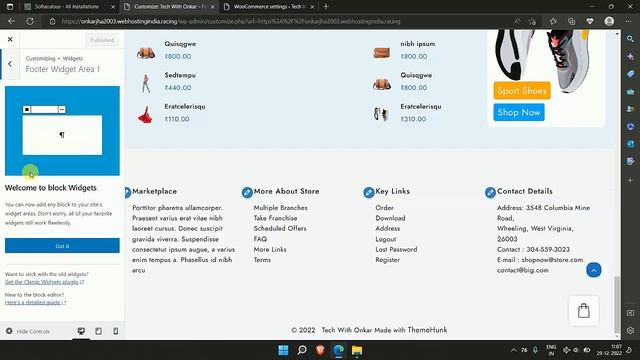Viewport: 640px width, 360px height.
Task: Click the block widgets welcome illustration
Action: 62,131
